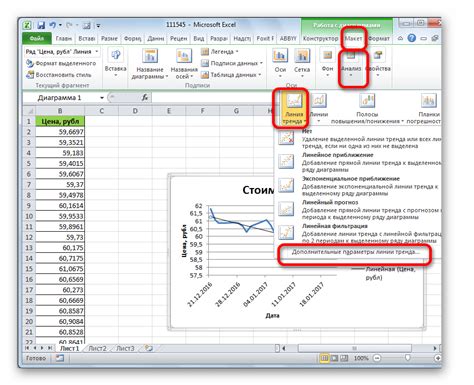The image size is (474, 385).
Task: Click the zoom slider handle
Action: pyautogui.click(x=407, y=358)
